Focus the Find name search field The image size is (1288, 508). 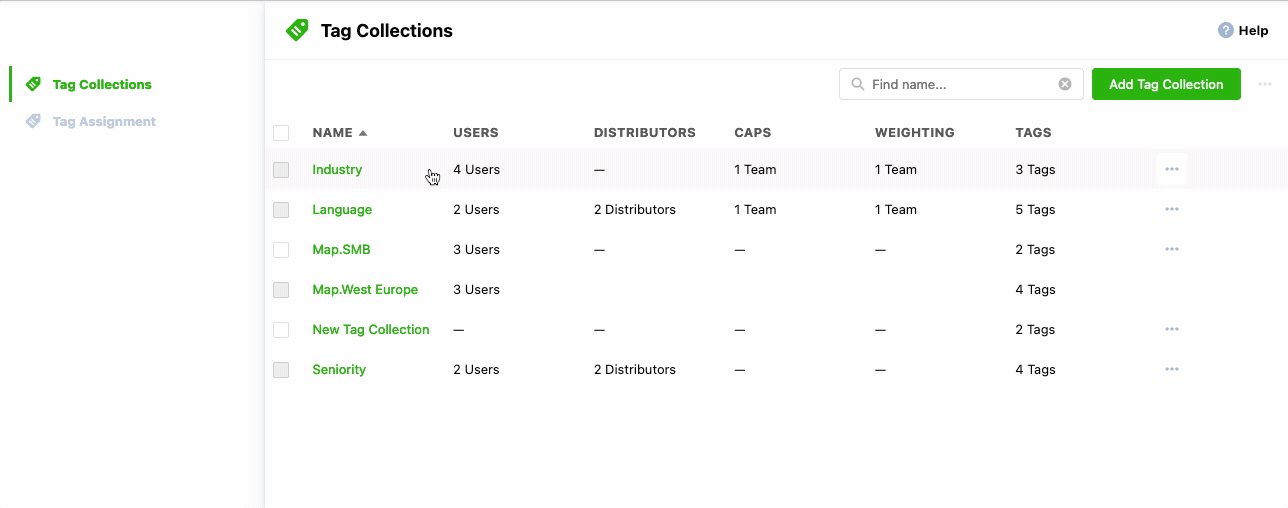pyautogui.click(x=961, y=84)
